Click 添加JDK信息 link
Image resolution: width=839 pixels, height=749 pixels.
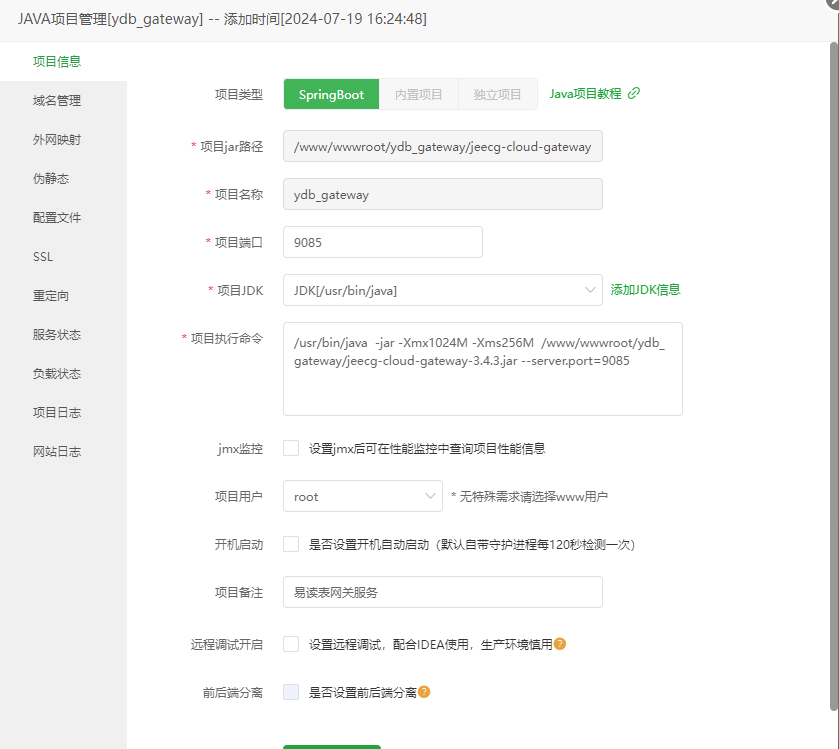645,289
